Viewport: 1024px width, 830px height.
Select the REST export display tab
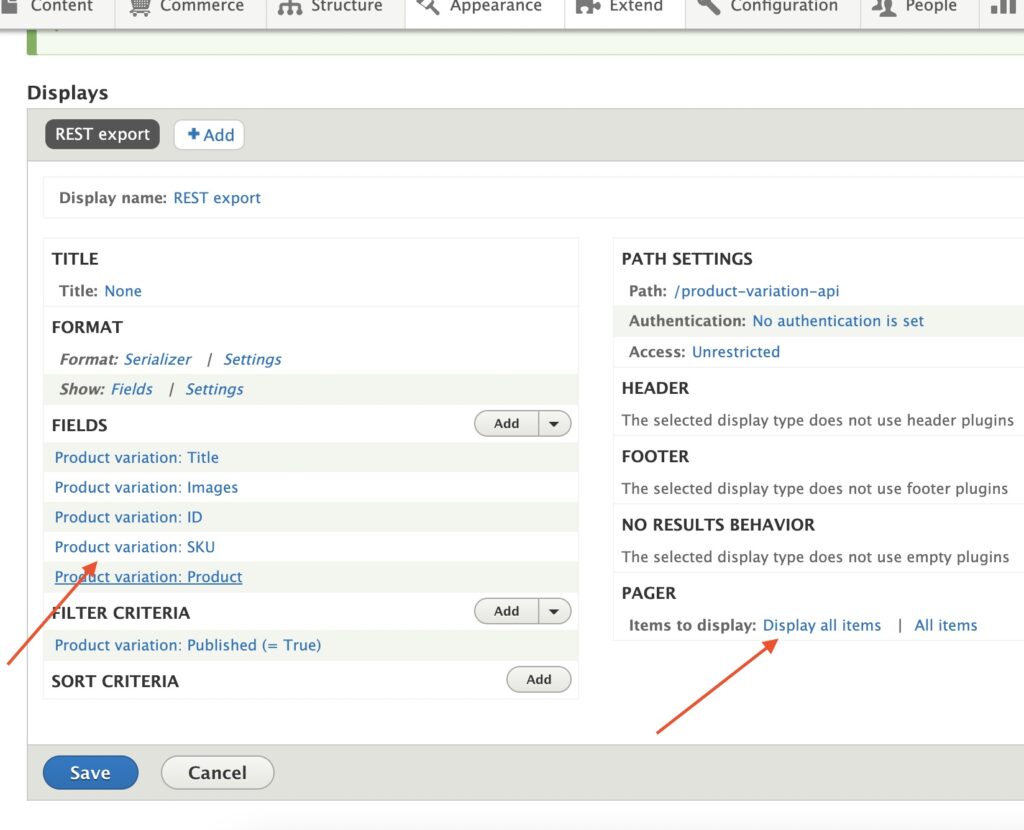tap(101, 133)
